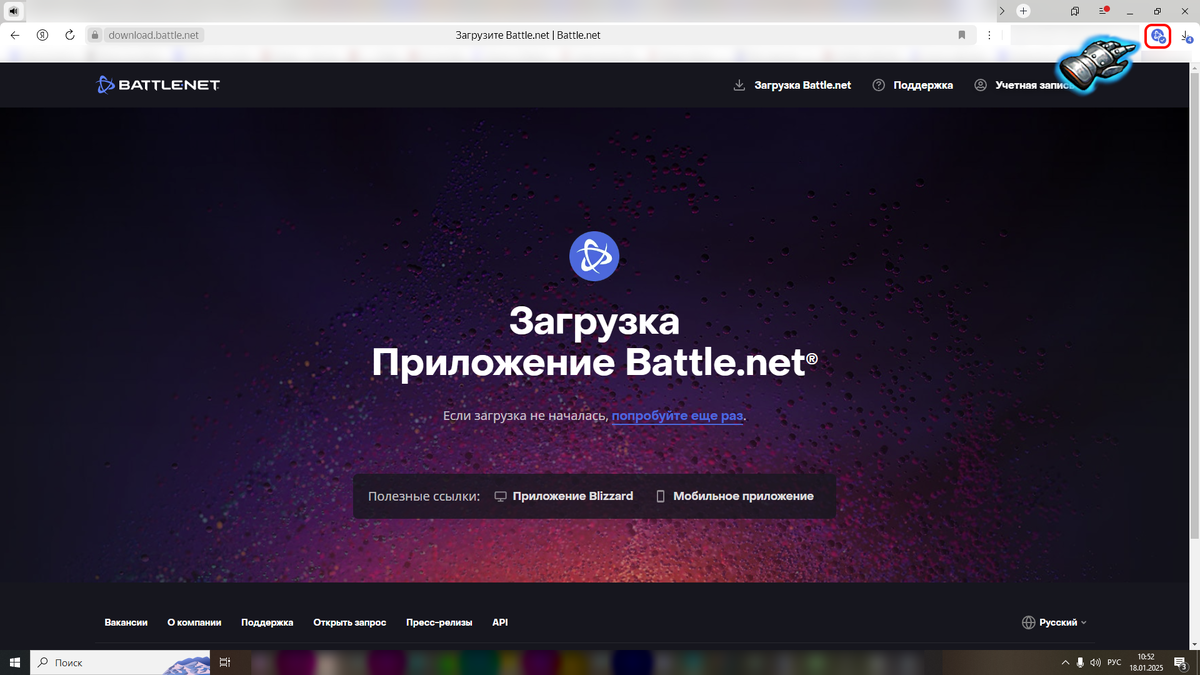1200x675 pixels.
Task: Open the Поддержка item in the header
Action: [x=913, y=85]
